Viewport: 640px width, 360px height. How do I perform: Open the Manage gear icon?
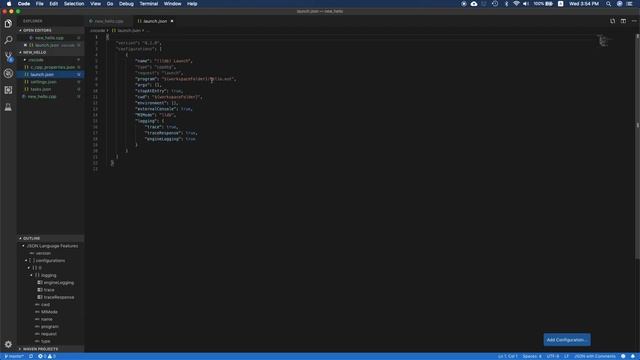pyautogui.click(x=8, y=344)
